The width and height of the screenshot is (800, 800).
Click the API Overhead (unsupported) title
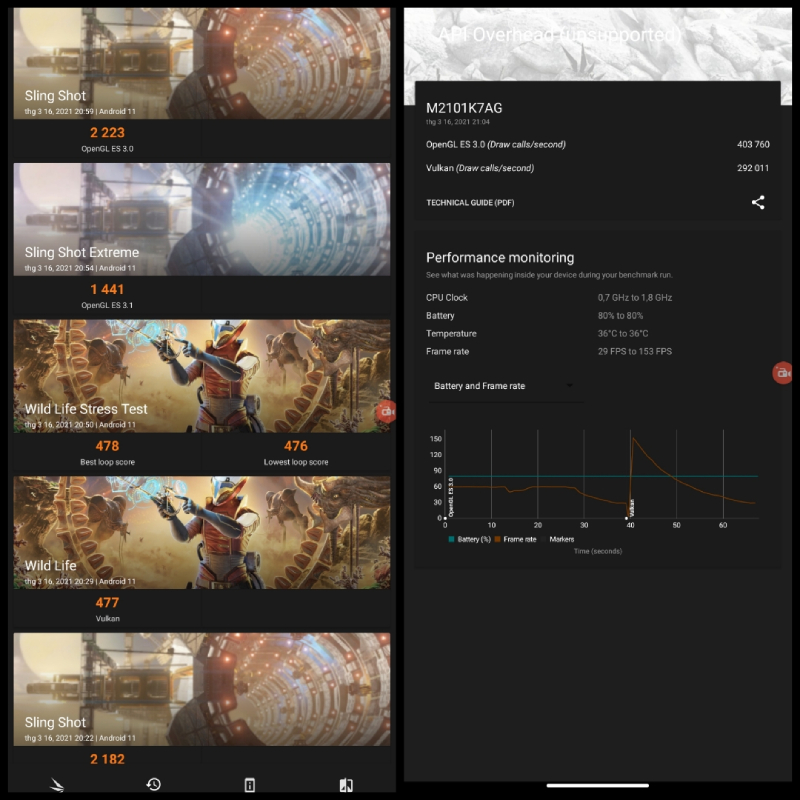pyautogui.click(x=560, y=35)
